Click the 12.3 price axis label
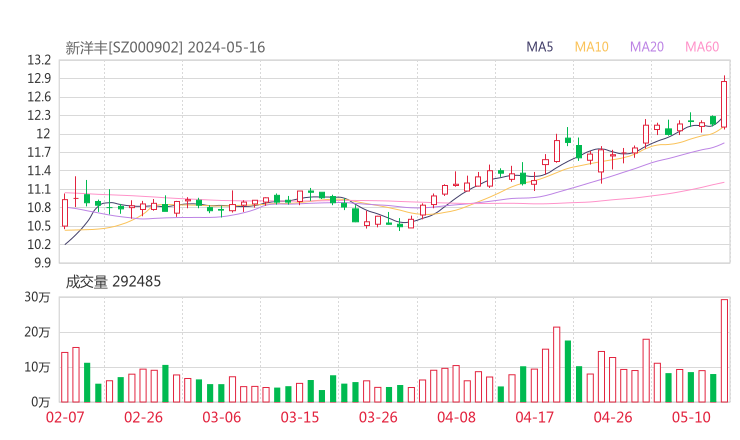 39,116
